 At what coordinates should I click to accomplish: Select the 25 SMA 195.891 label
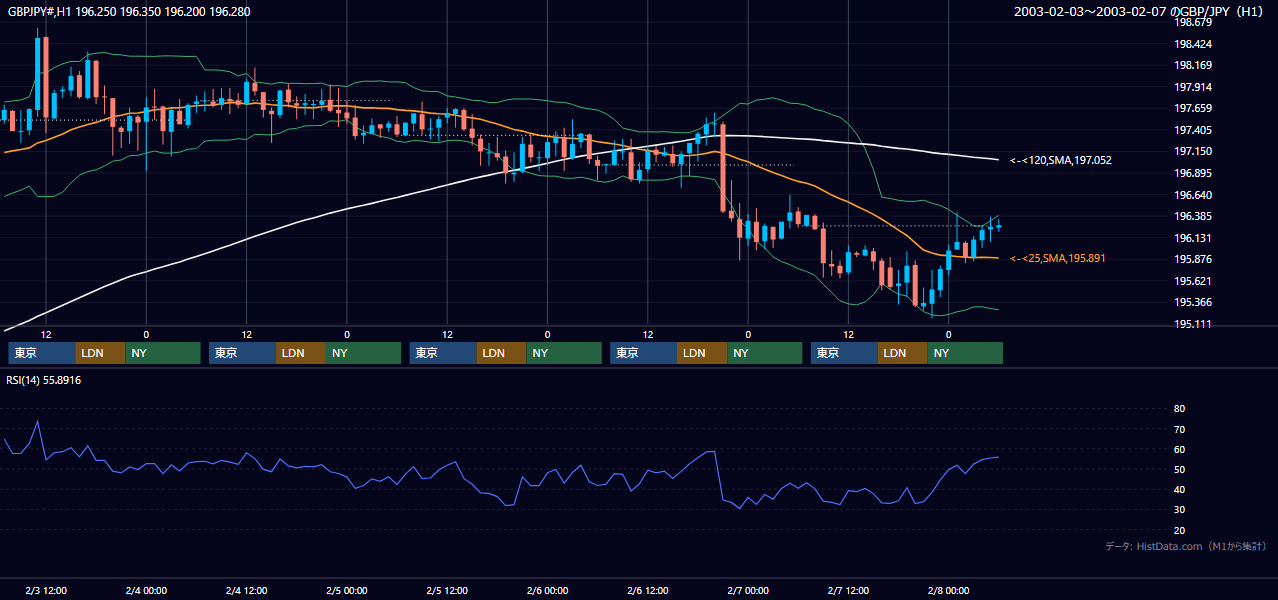point(1058,259)
